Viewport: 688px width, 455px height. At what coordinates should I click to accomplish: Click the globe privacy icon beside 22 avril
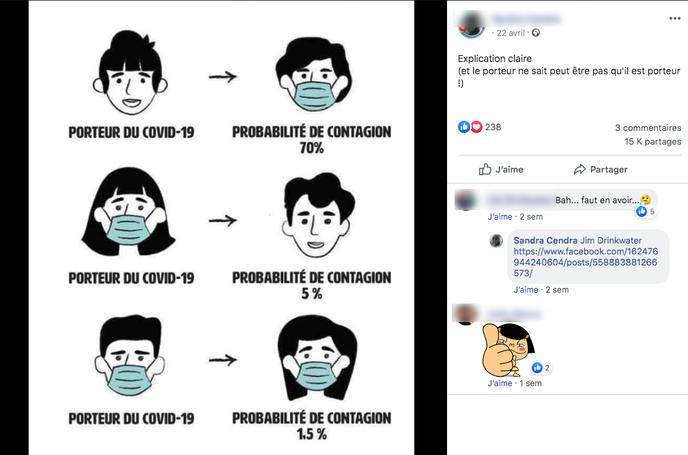(x=535, y=33)
